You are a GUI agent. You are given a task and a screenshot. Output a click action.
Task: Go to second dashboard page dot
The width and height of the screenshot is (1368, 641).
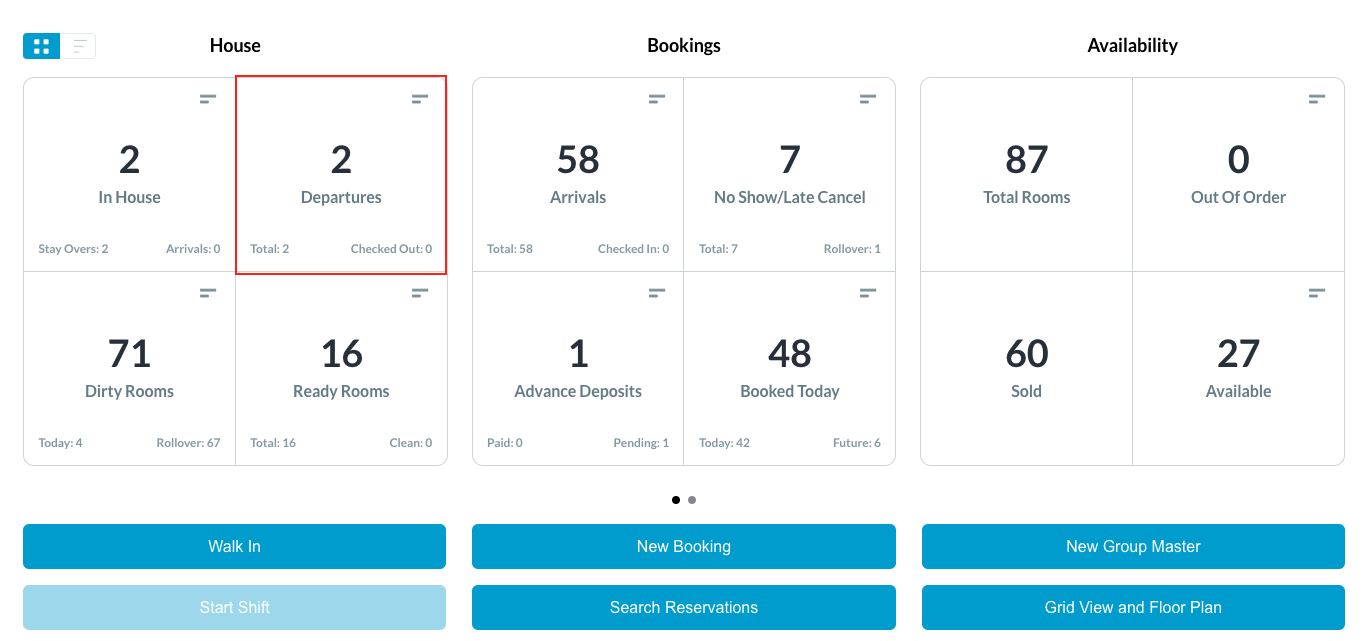692,500
